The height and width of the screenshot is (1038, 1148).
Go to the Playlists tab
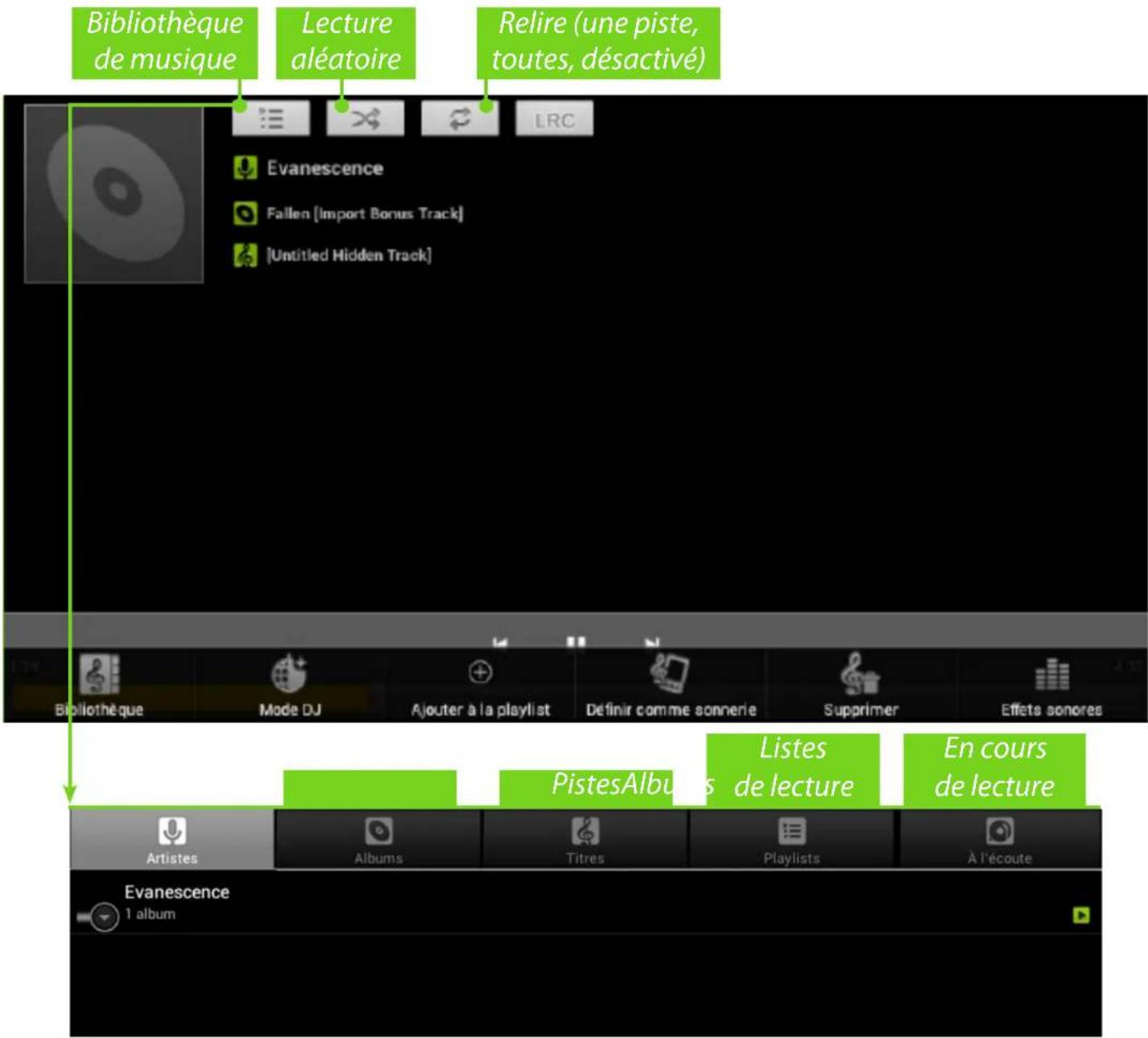pyautogui.click(x=791, y=839)
